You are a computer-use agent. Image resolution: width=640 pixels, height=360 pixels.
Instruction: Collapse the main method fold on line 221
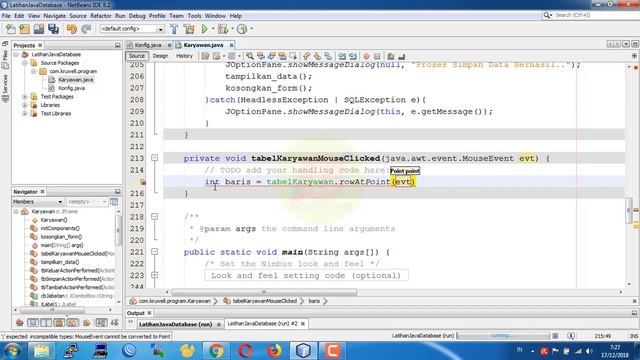tap(155, 252)
